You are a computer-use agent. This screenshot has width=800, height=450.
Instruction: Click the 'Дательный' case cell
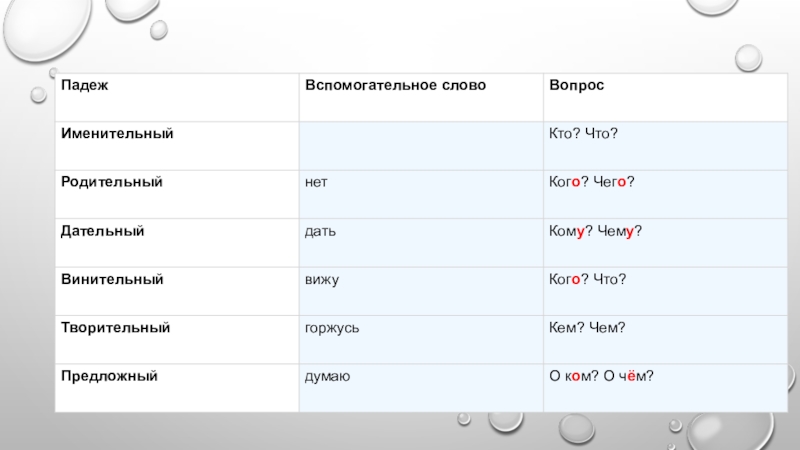point(103,231)
